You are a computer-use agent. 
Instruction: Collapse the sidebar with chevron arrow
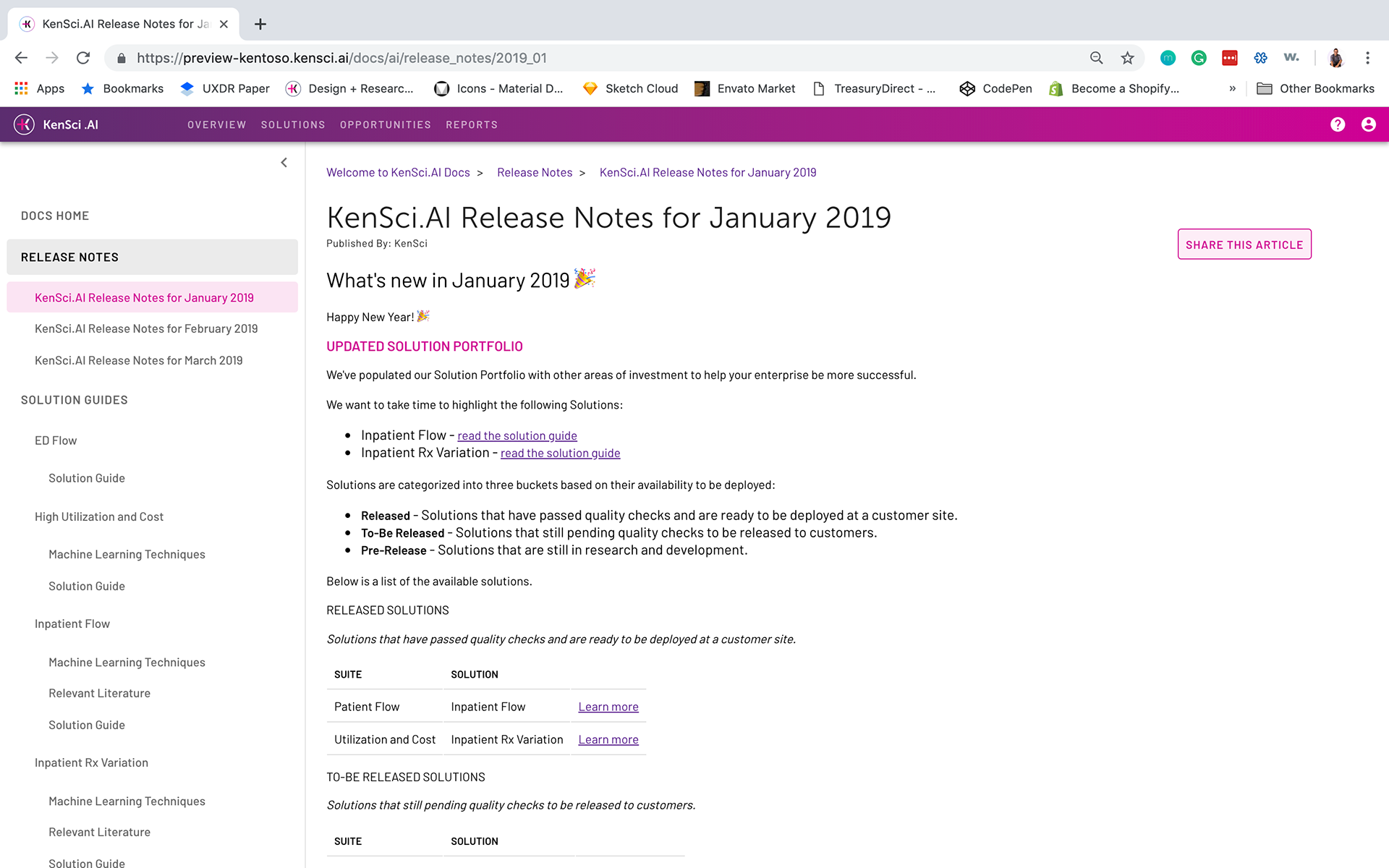(x=284, y=163)
